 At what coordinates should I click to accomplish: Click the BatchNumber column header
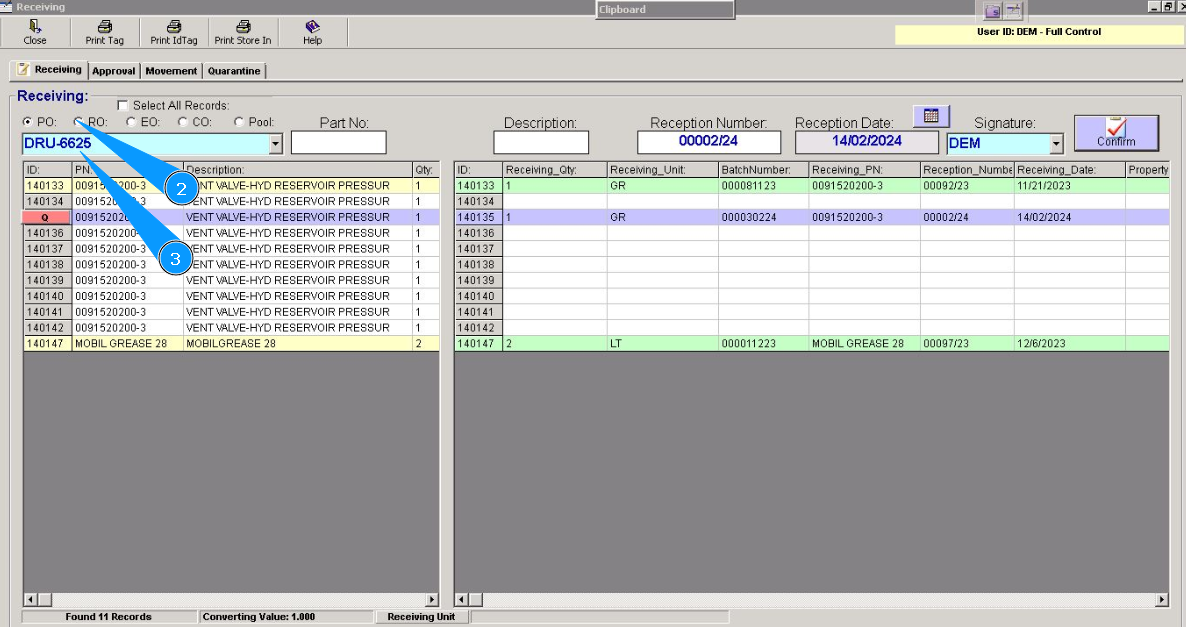[763, 170]
